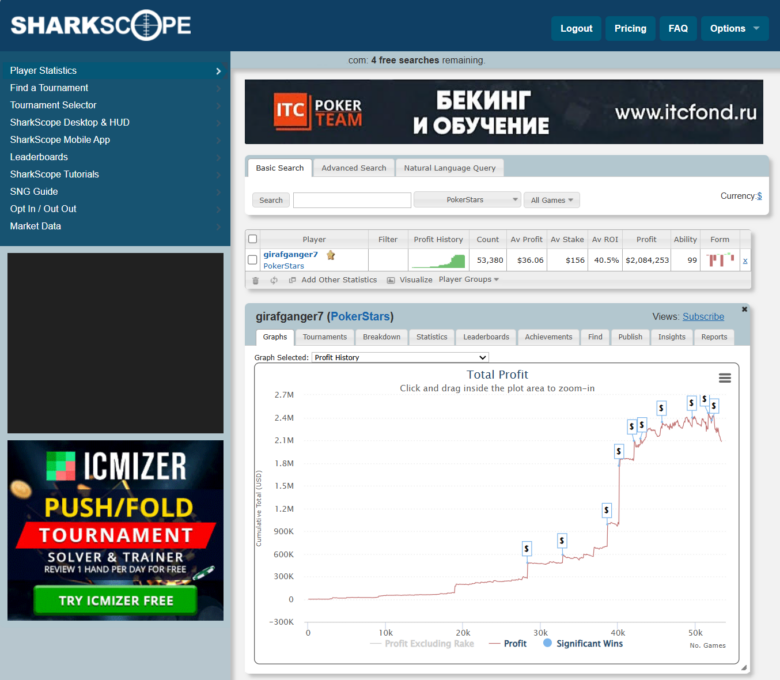780x680 pixels.
Task: Click the Logout button
Action: (x=576, y=28)
